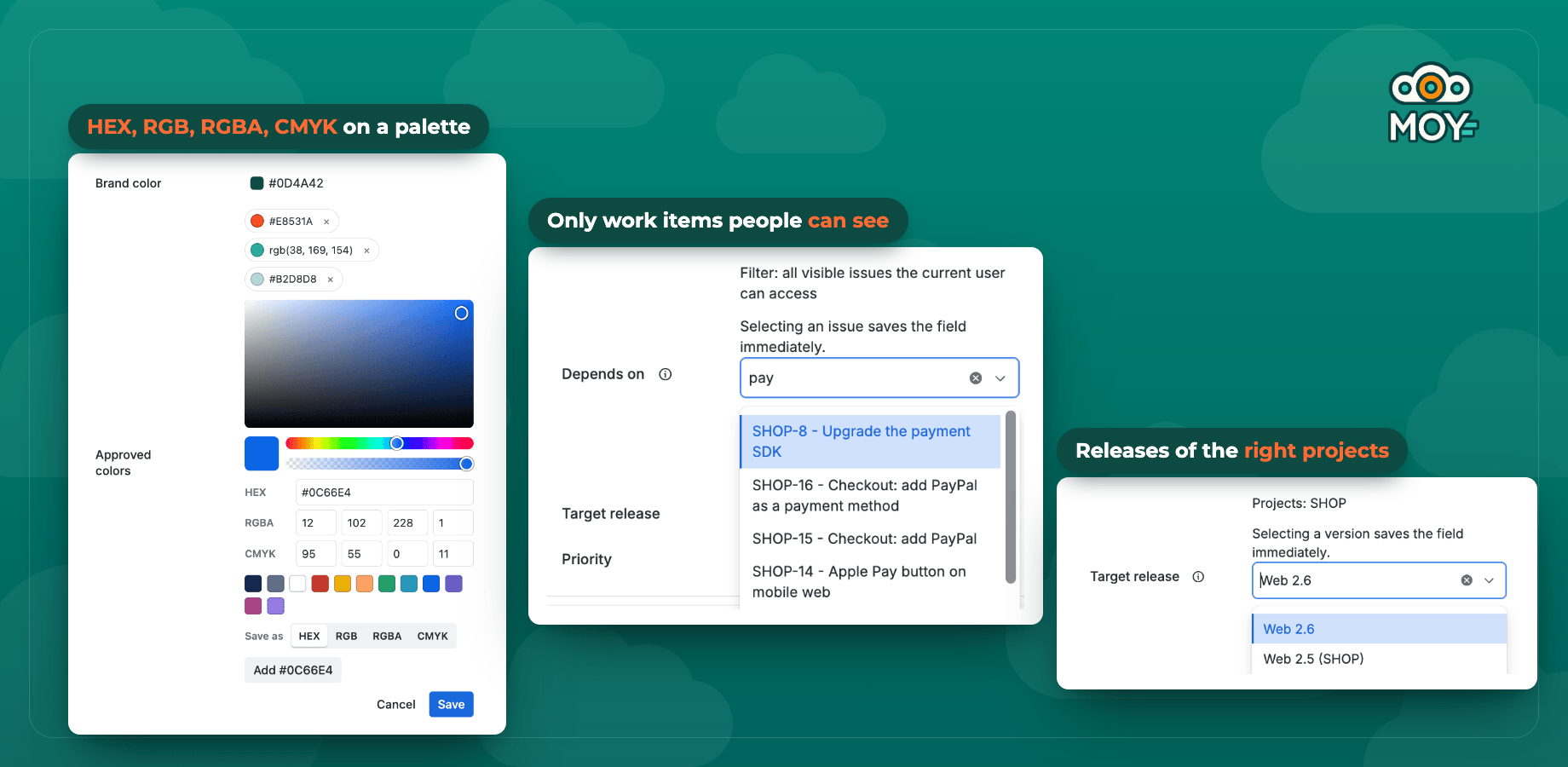Pick the red preset swatch
The height and width of the screenshot is (767, 1568).
[320, 584]
